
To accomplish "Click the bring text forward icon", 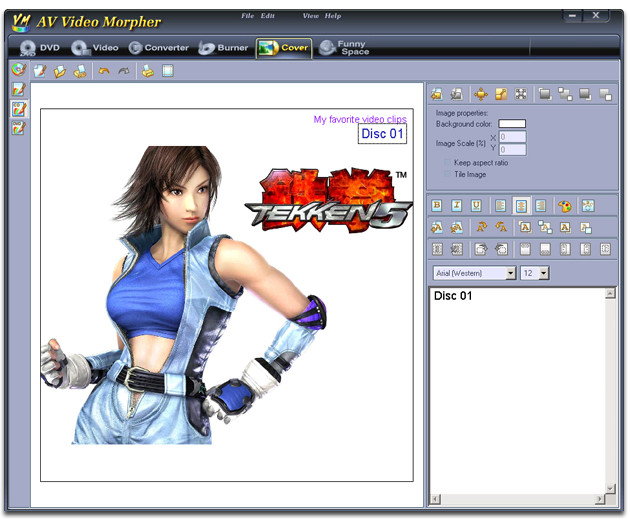I will point(545,227).
